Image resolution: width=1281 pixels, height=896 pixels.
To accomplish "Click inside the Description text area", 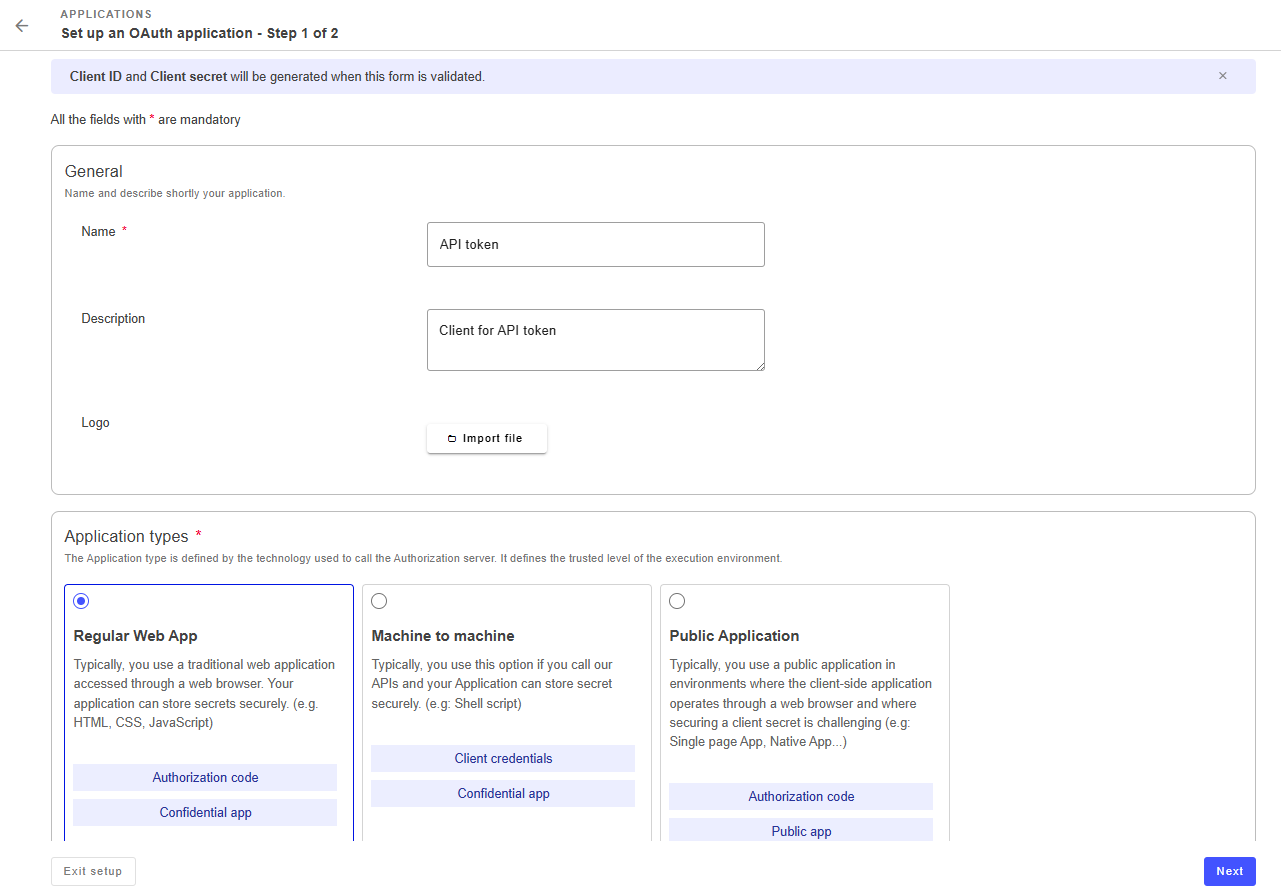I will click(x=595, y=339).
